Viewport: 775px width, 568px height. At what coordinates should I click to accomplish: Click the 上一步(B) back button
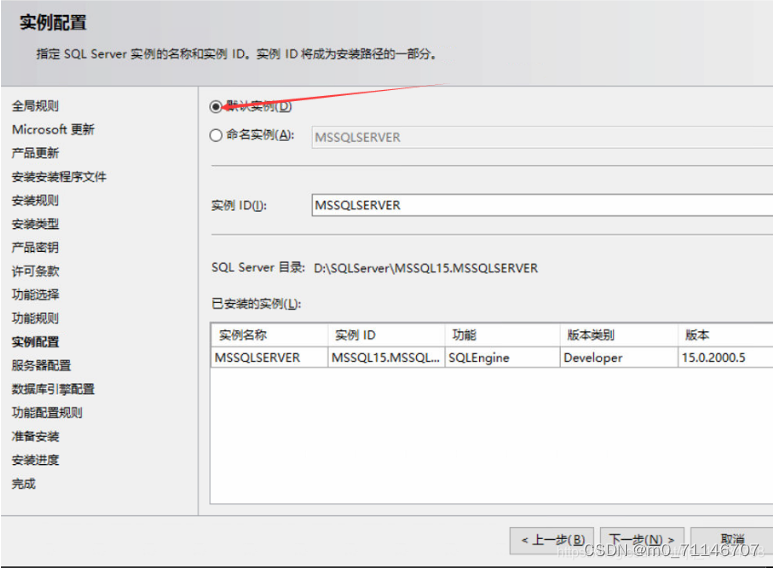(x=552, y=540)
